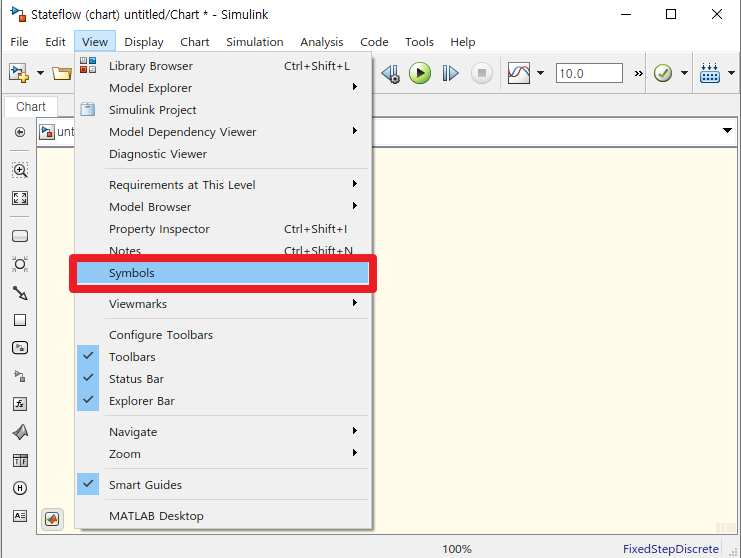Expand Requirements at This Level submenu
Image resolution: width=741 pixels, height=558 pixels.
coord(223,185)
